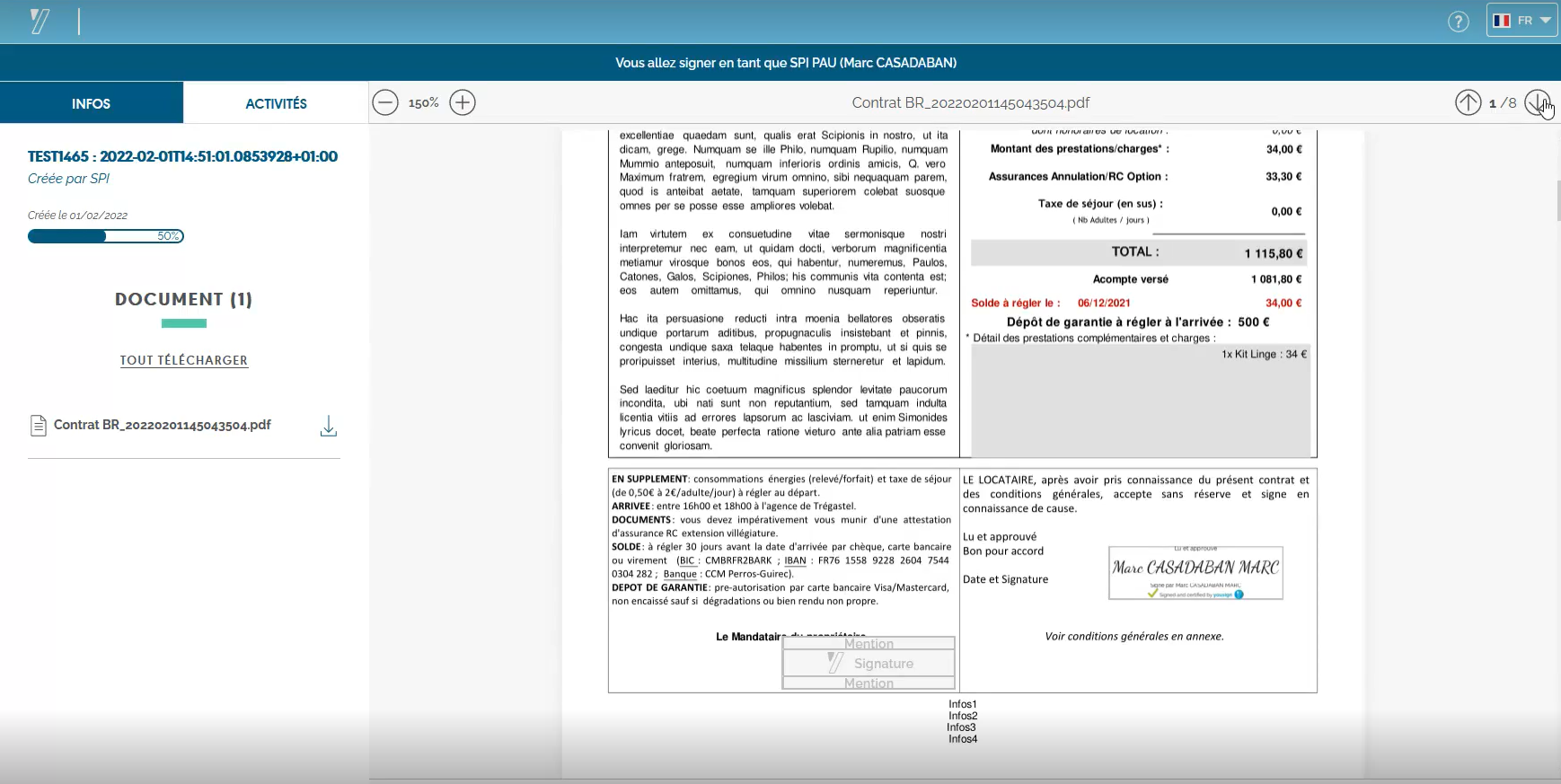1561x784 pixels.
Task: Zoom out with the minus icon
Action: click(x=385, y=102)
